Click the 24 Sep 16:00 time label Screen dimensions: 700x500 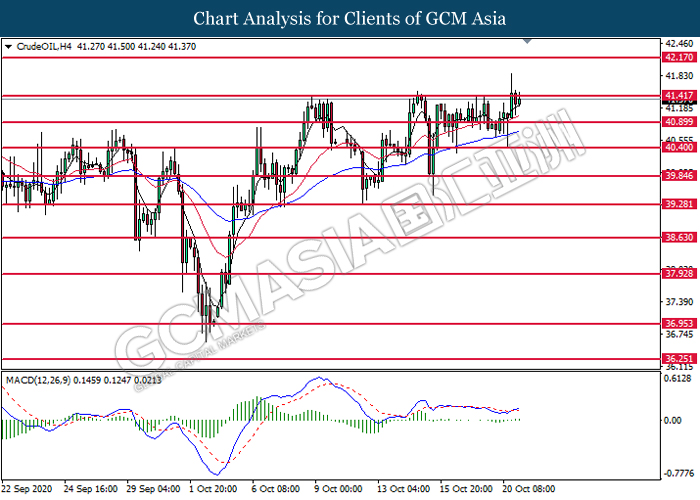(x=91, y=489)
